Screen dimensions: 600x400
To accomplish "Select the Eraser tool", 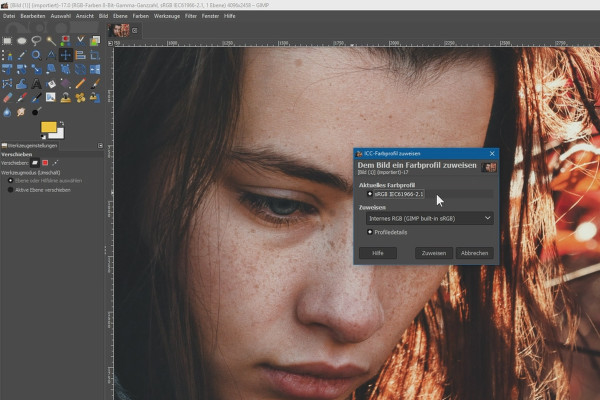I will point(7,98).
